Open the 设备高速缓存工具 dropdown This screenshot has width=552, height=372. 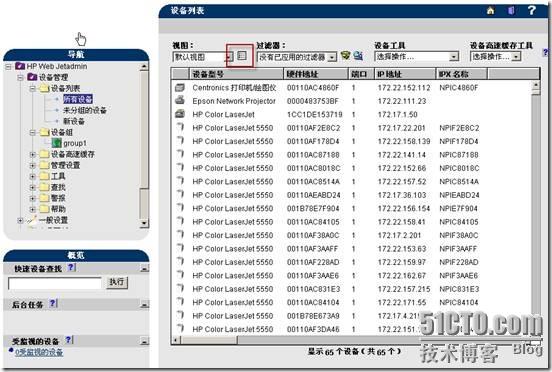[516, 57]
